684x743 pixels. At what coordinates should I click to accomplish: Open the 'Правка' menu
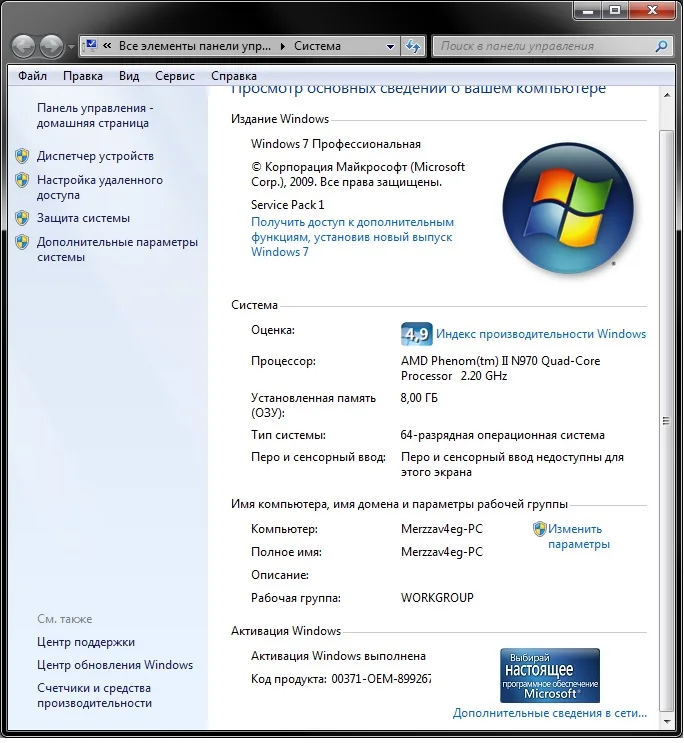[83, 76]
